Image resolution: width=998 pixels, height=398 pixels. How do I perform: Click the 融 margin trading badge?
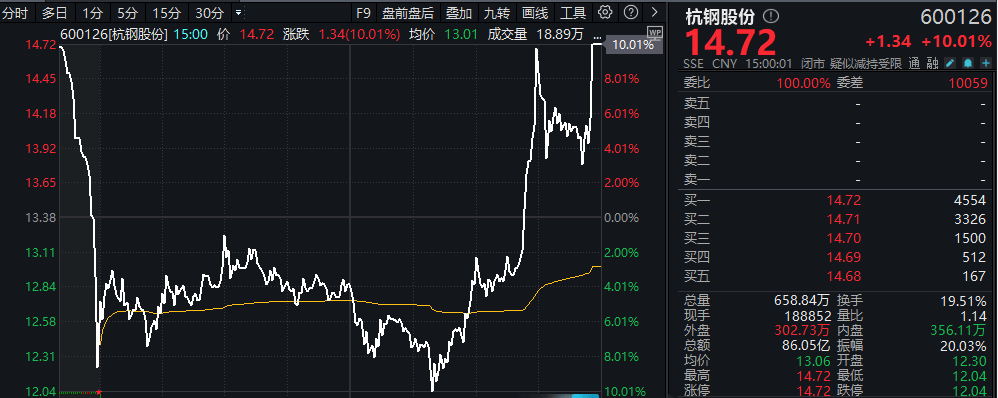coord(932,63)
